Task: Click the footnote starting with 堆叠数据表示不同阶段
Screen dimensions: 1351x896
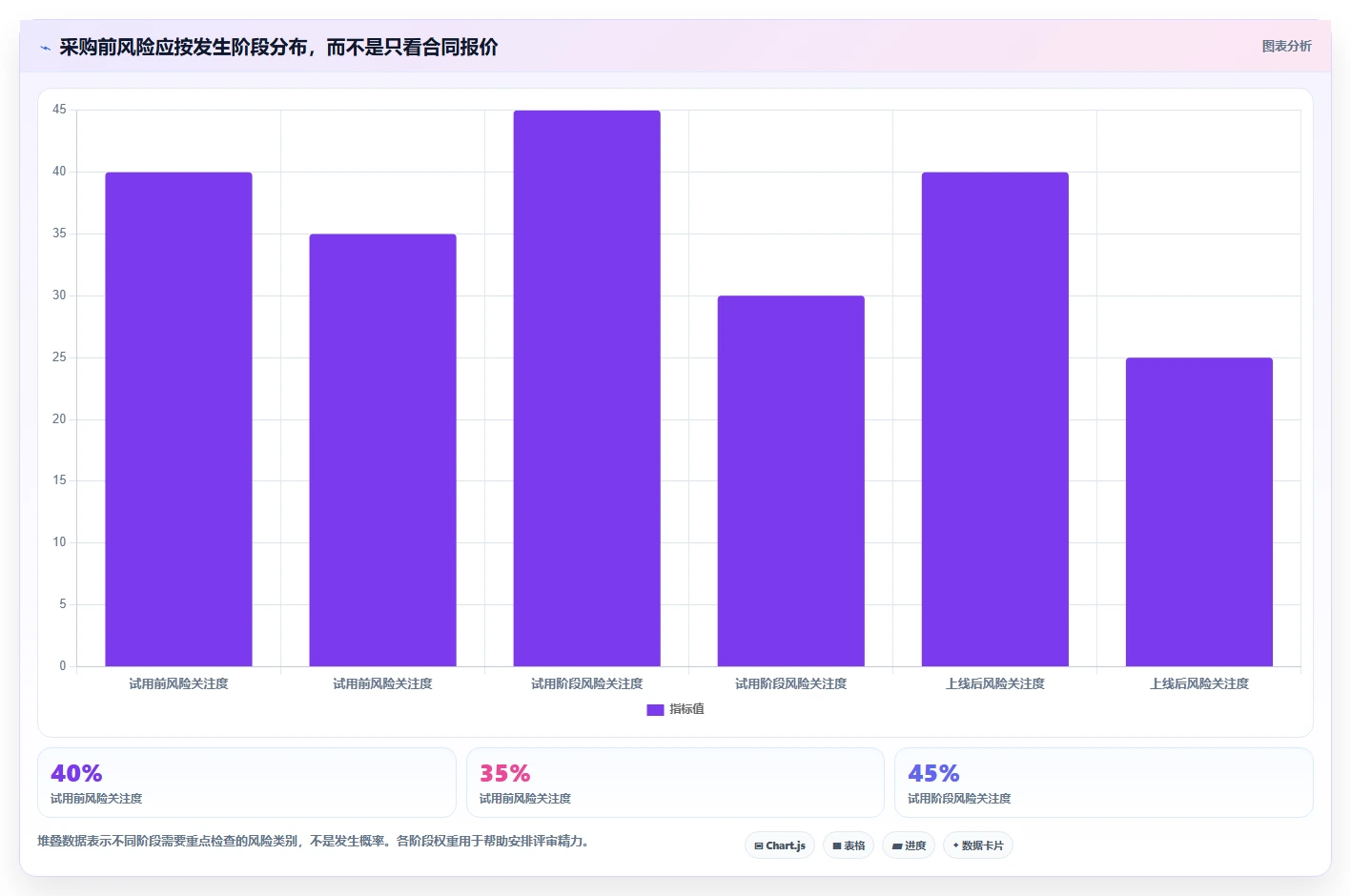Action: point(313,841)
